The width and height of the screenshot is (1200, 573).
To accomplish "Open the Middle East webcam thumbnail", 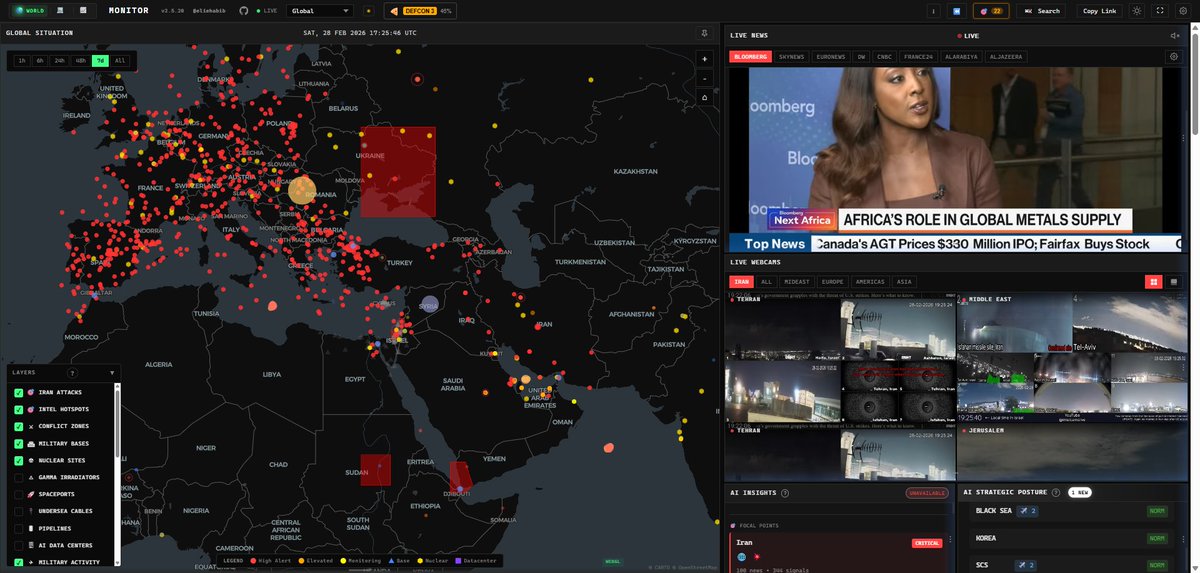I will pyautogui.click(x=1073, y=357).
